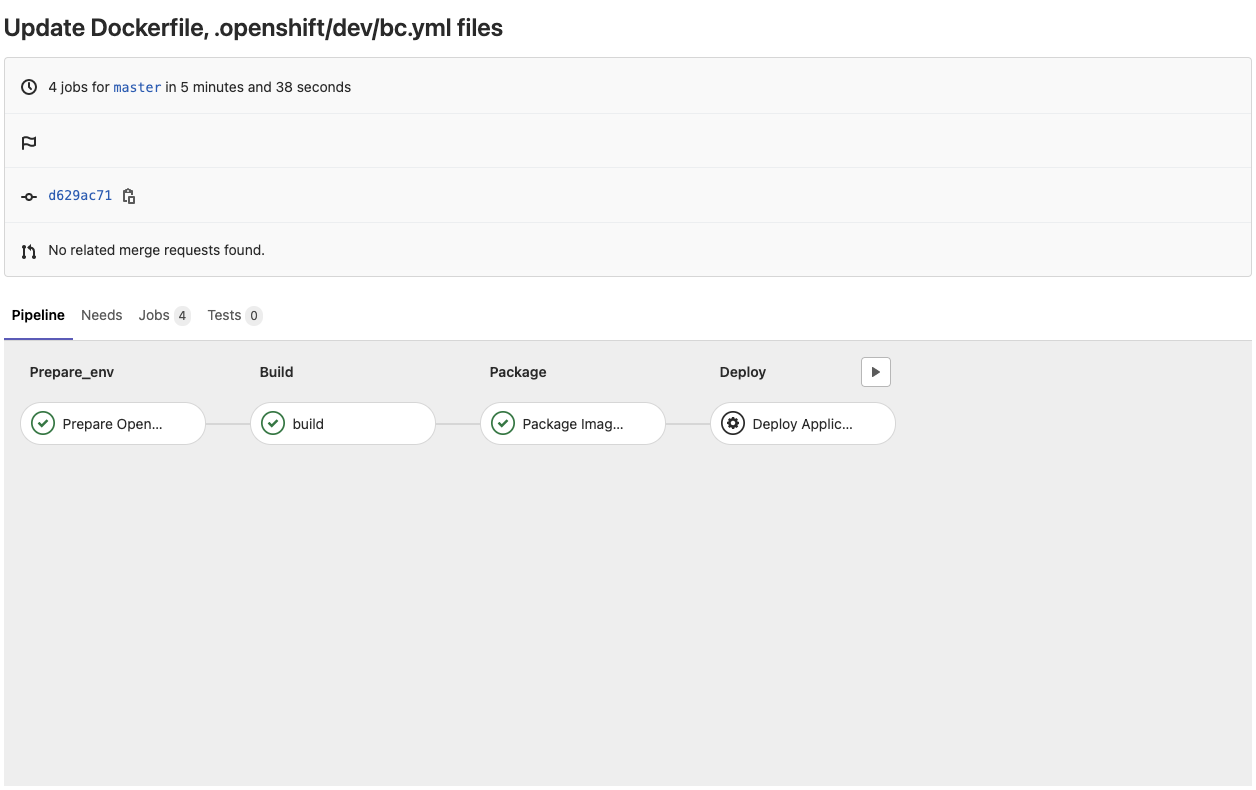Click the pipeline duration clock icon

click(x=29, y=87)
